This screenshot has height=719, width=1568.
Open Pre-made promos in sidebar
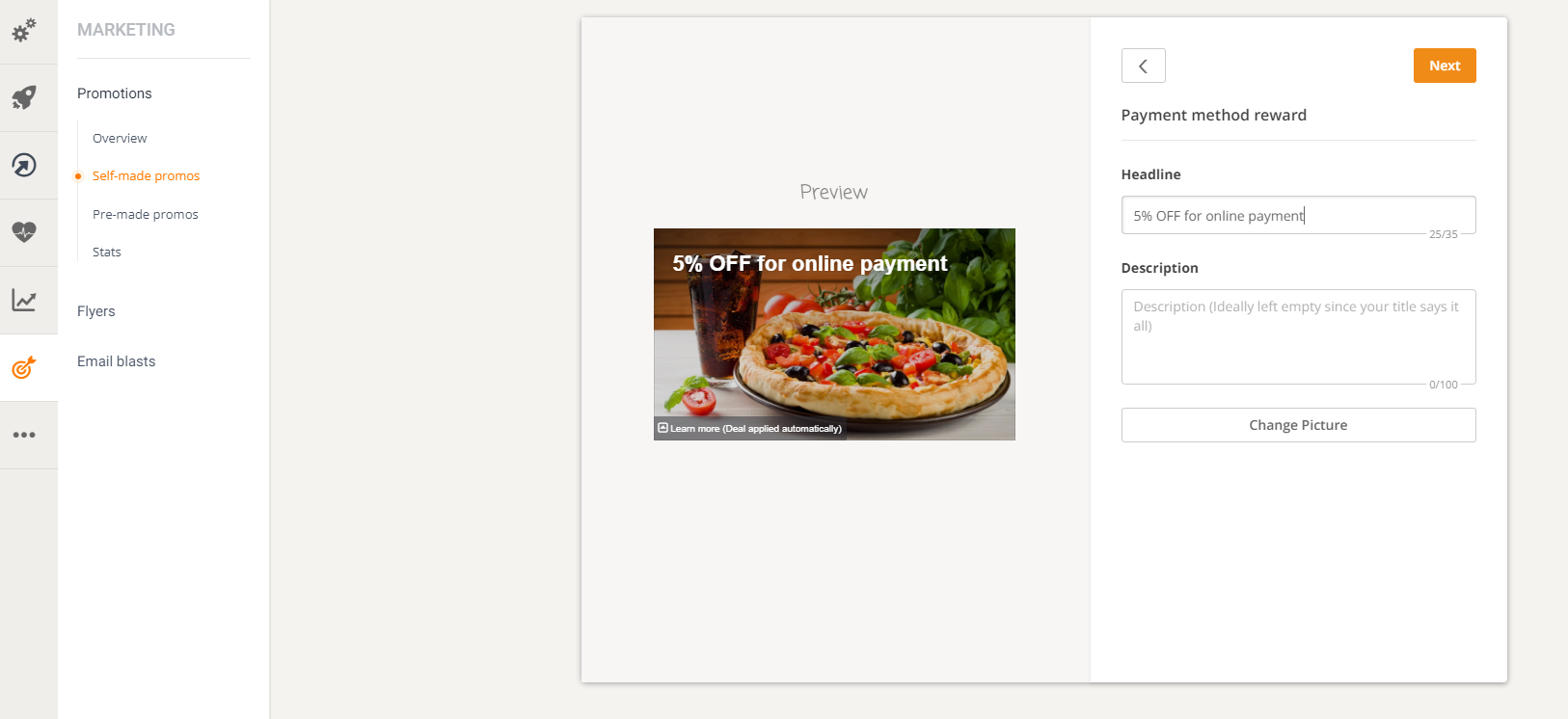pos(146,214)
